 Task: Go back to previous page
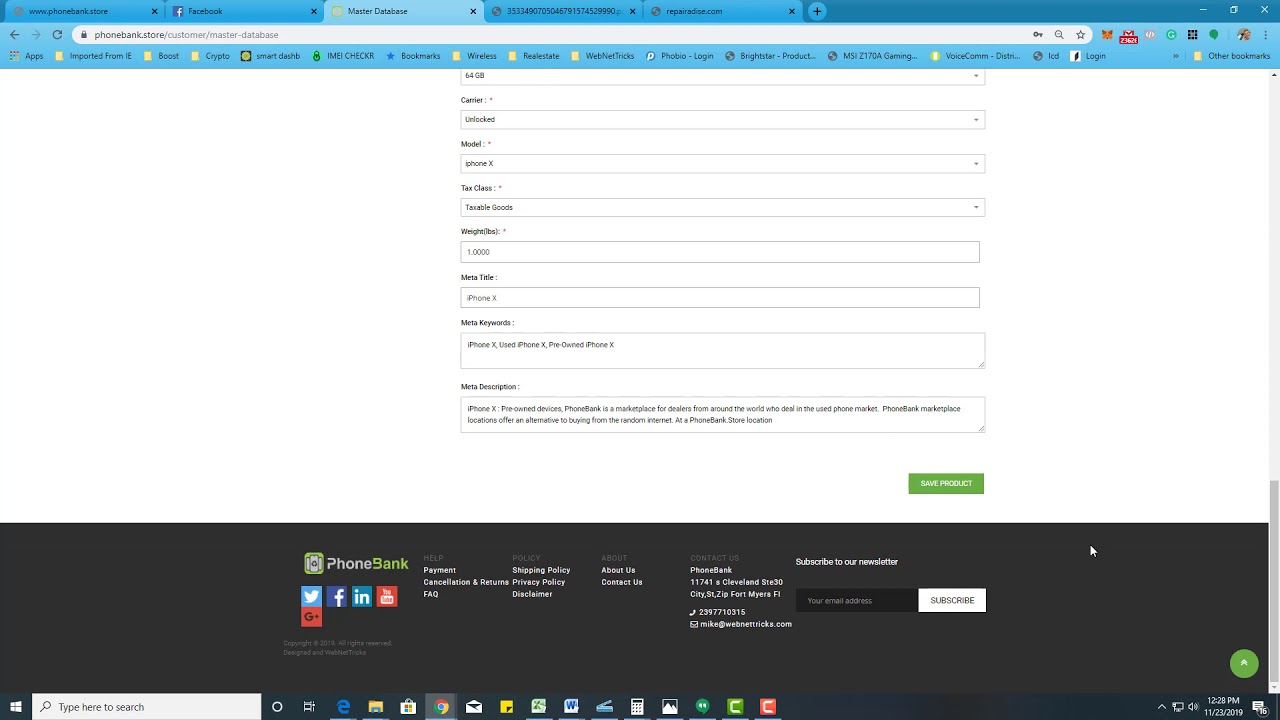pyautogui.click(x=14, y=34)
